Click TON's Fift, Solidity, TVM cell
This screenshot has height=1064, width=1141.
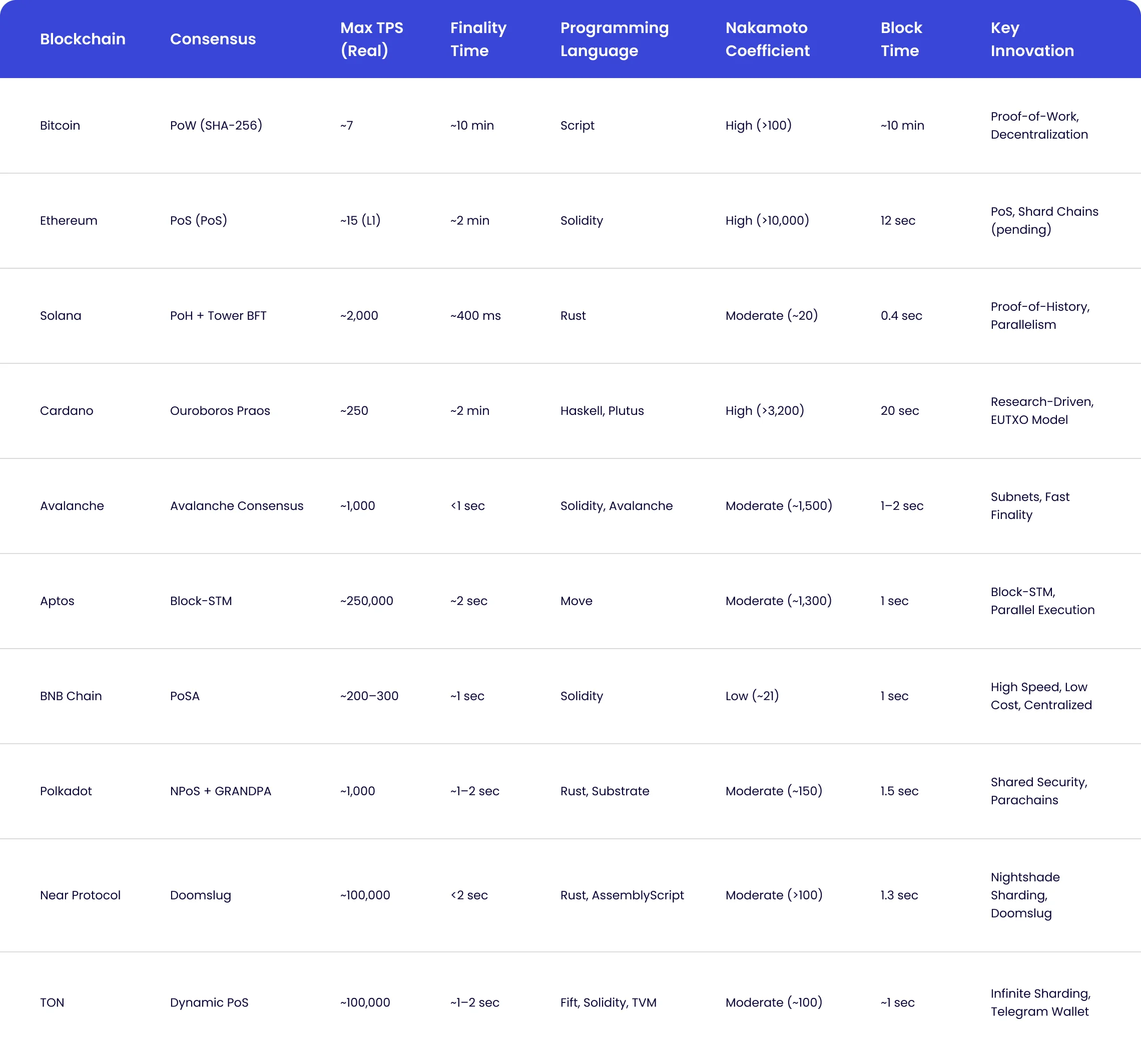point(608,1002)
